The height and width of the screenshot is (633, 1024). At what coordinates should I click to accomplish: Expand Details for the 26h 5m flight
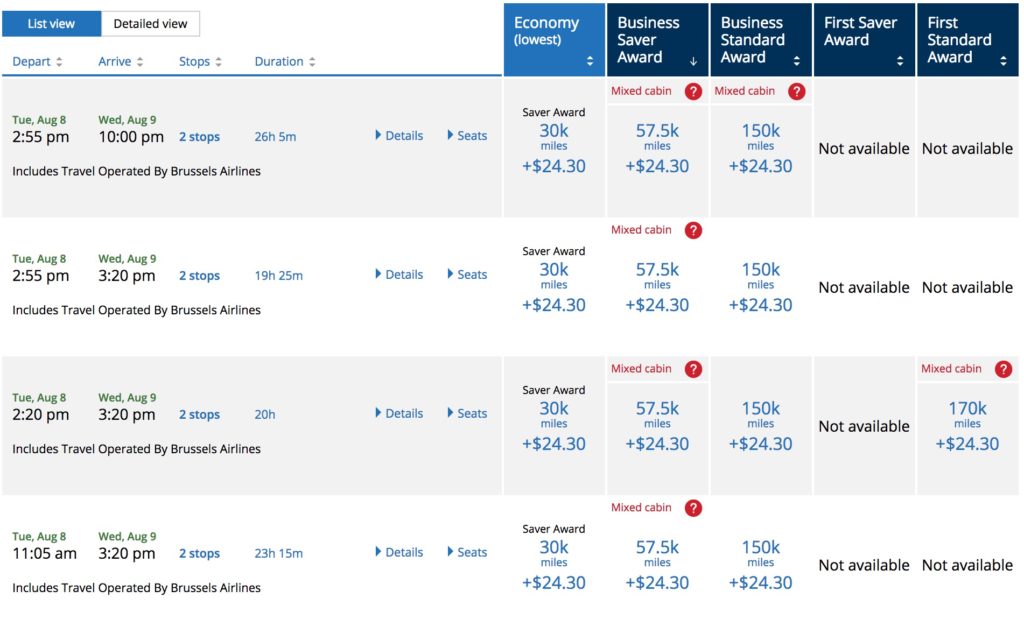[x=399, y=136]
